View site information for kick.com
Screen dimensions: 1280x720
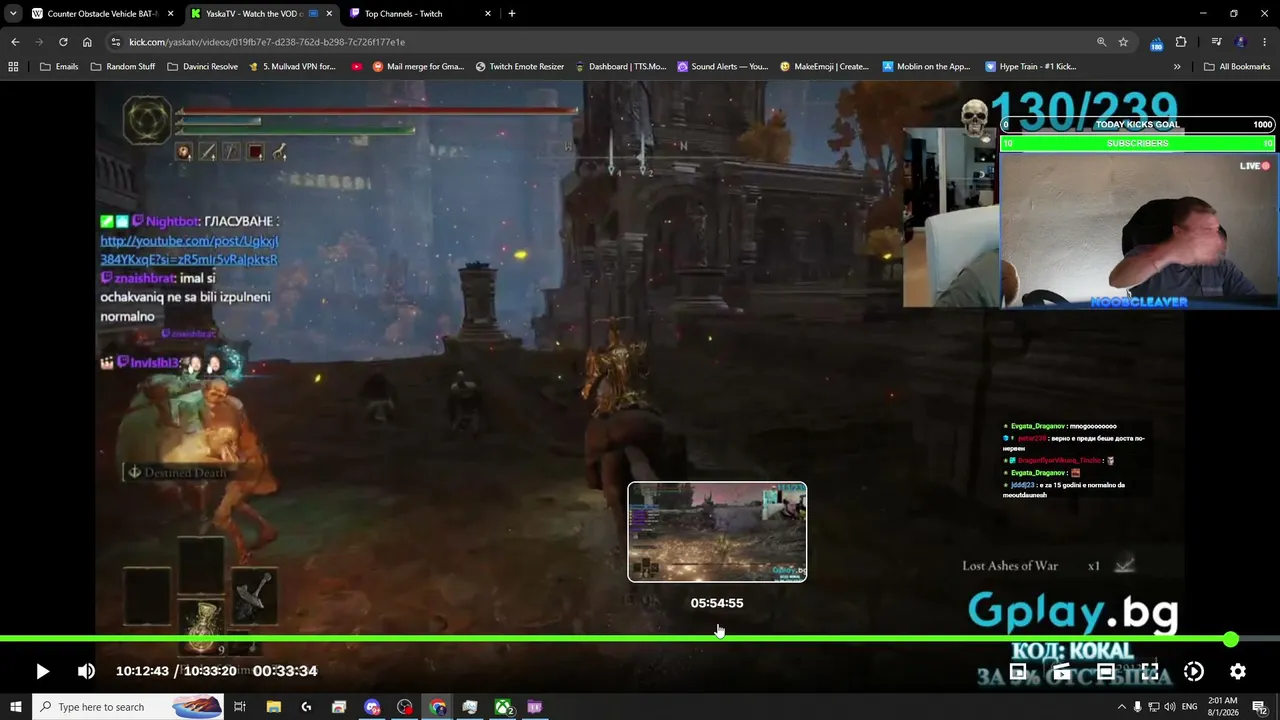coord(116,42)
